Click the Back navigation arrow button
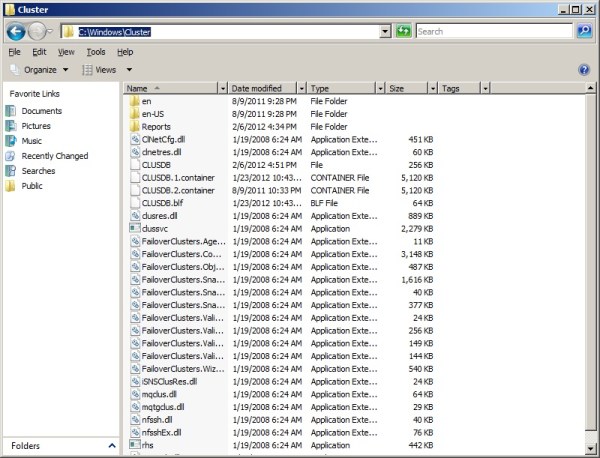This screenshot has height=458, width=600. coord(17,32)
